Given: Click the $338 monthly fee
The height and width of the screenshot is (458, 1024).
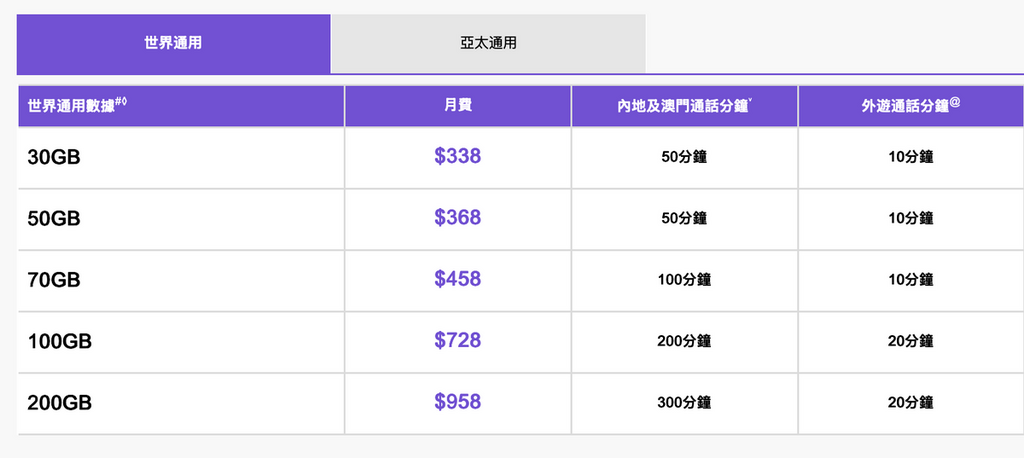Looking at the screenshot, I should (458, 157).
